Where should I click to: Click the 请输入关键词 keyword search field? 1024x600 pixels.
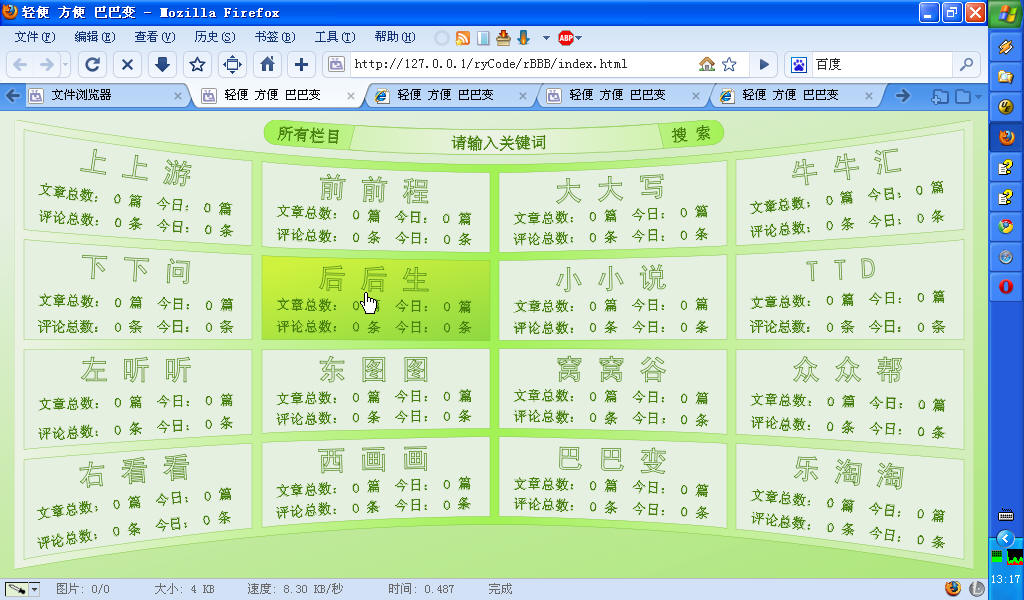pos(498,142)
